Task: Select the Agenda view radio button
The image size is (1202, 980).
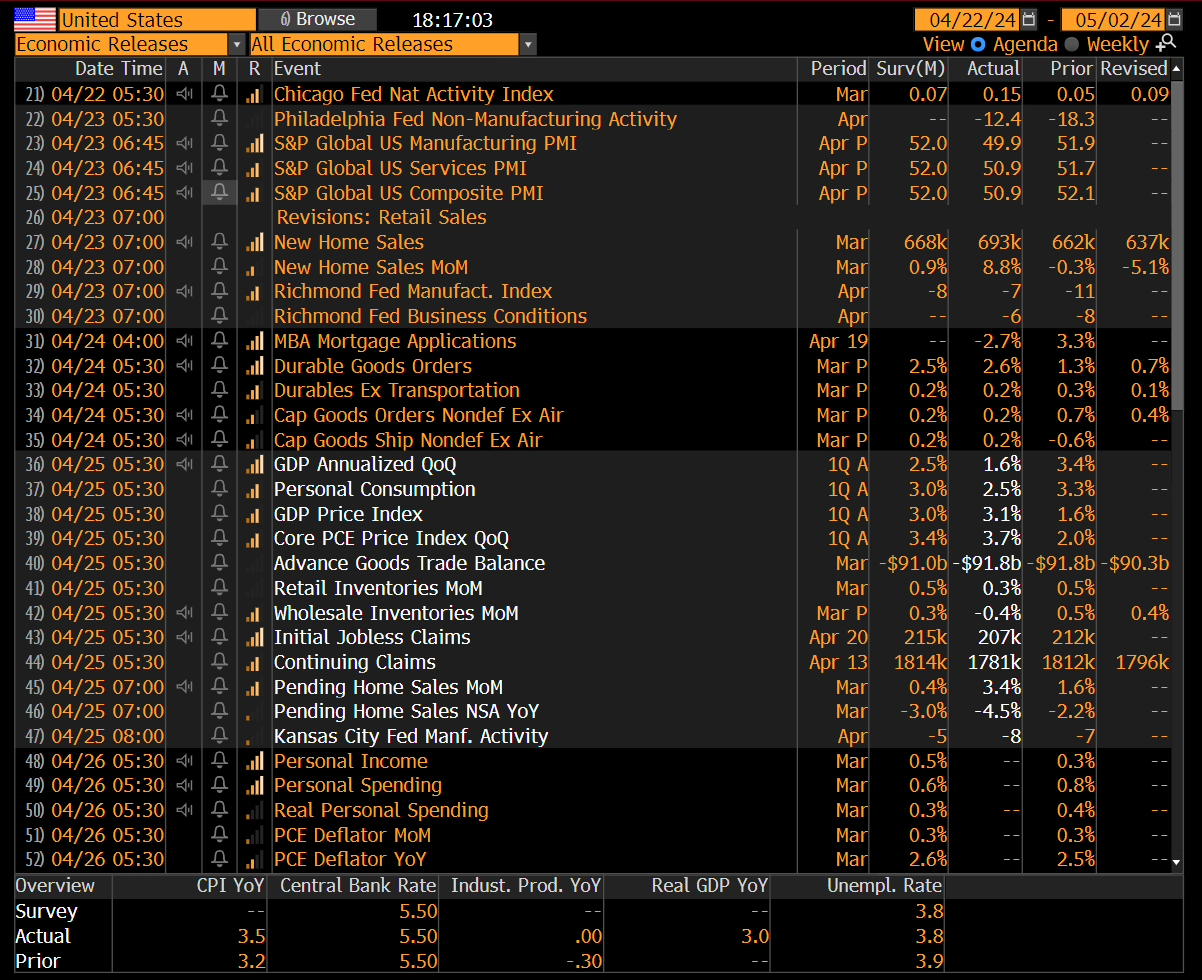Action: 977,44
